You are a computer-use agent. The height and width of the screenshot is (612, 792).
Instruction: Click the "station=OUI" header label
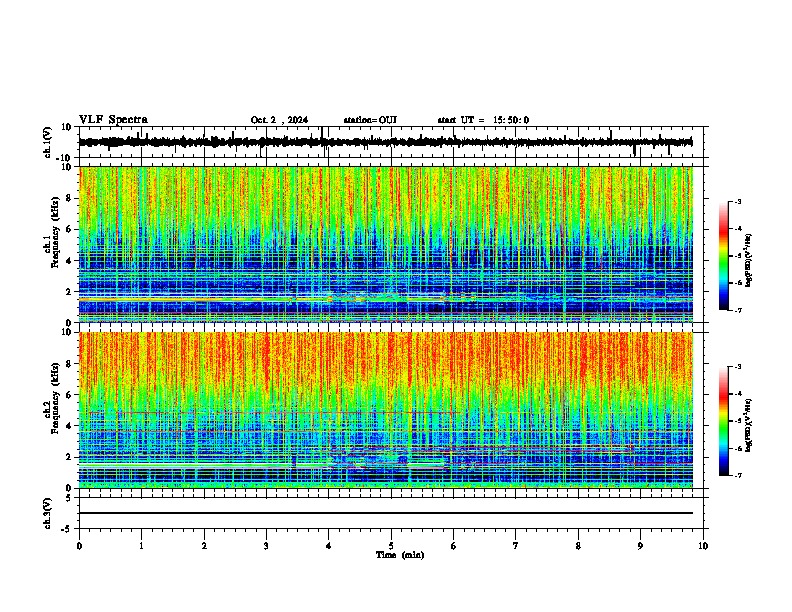pyautogui.click(x=370, y=120)
